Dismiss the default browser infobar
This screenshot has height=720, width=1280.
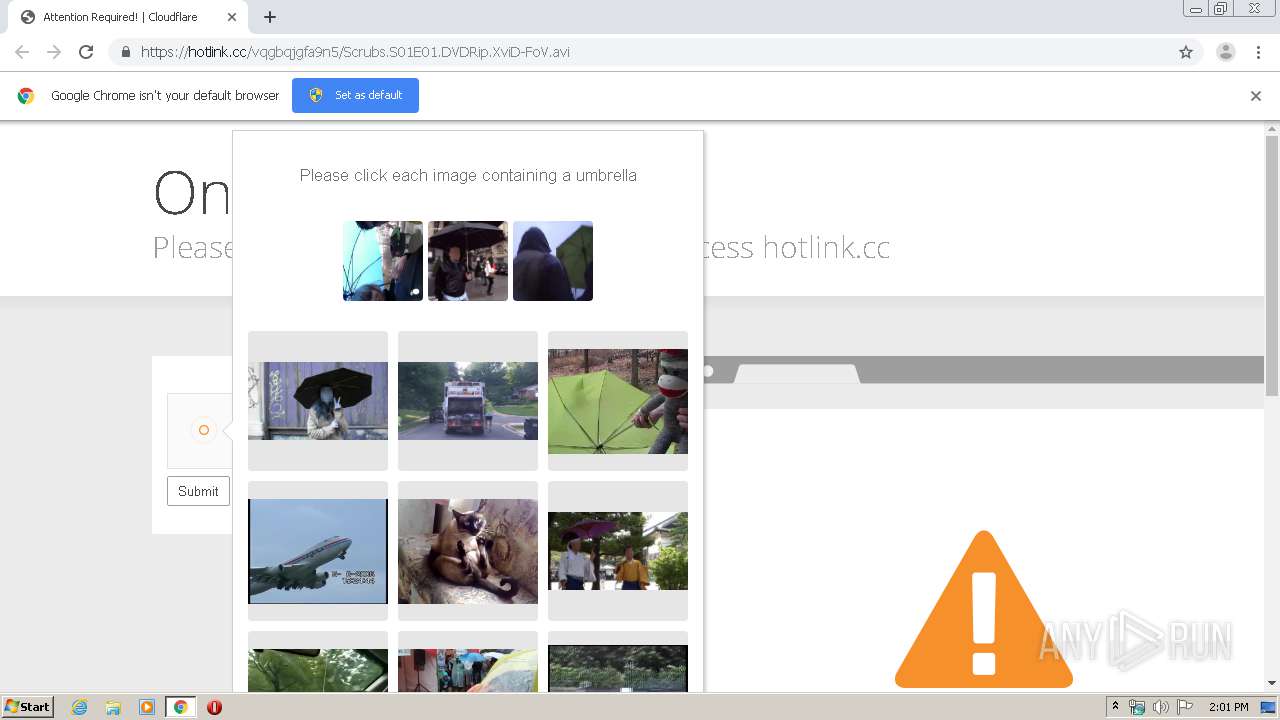pyautogui.click(x=1256, y=96)
